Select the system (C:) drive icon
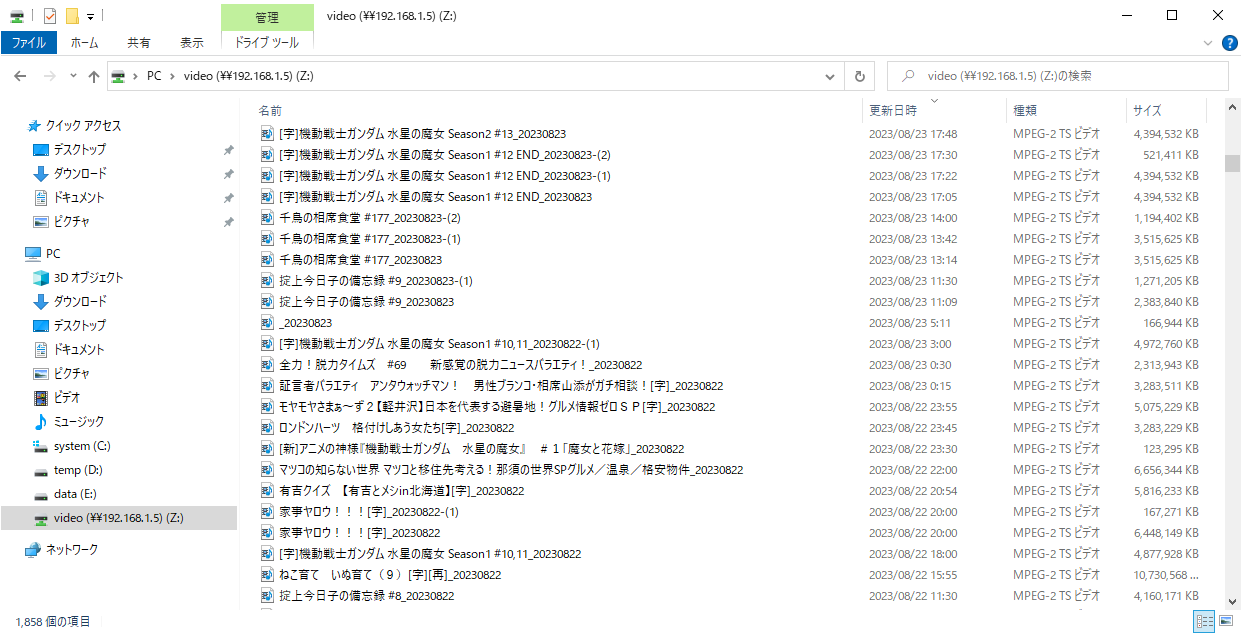Image resolution: width=1242 pixels, height=634 pixels. (x=41, y=446)
